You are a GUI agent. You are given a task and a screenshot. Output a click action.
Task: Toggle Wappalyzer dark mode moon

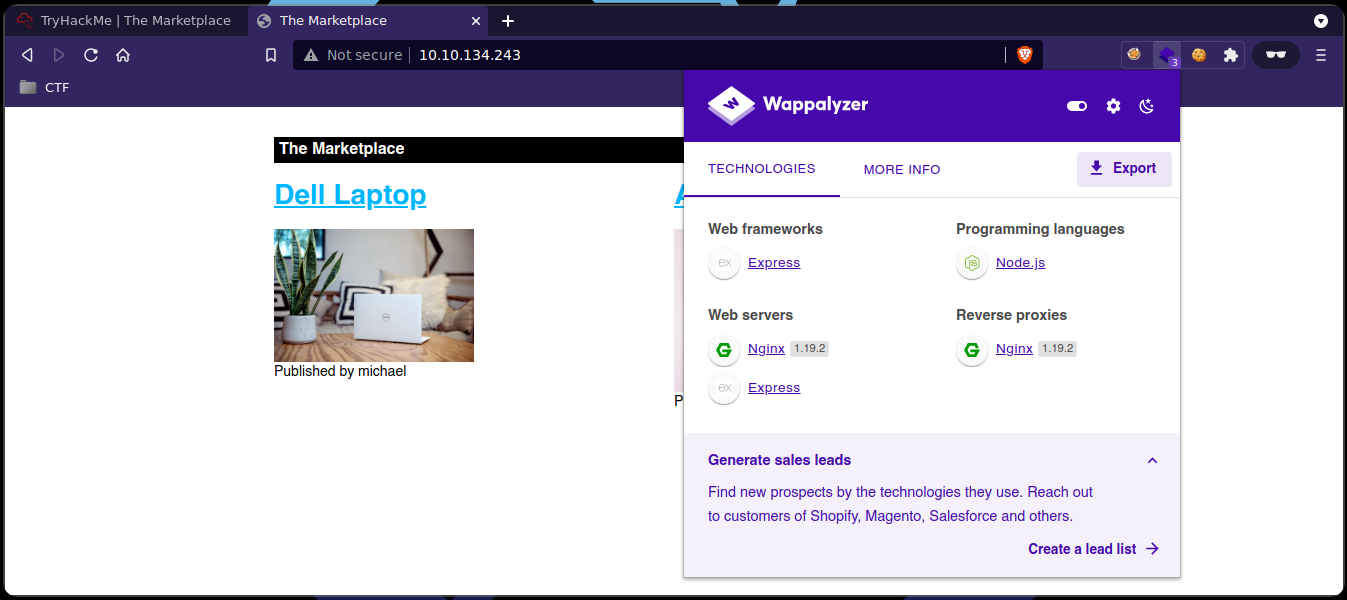pyautogui.click(x=1148, y=106)
